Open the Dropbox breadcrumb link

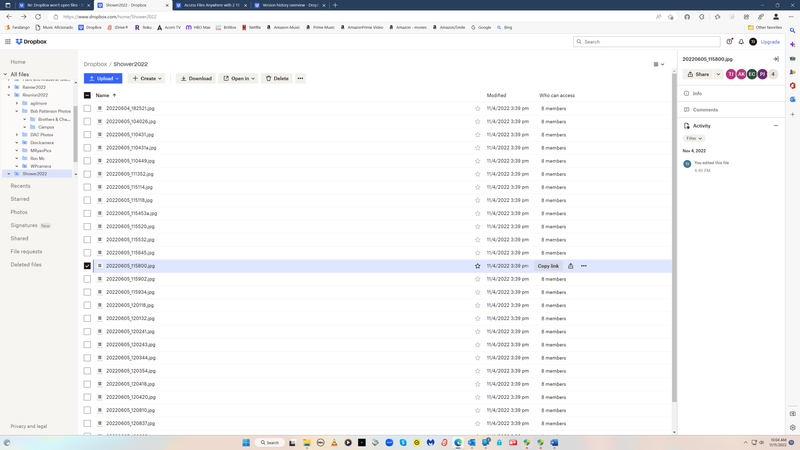click(95, 64)
